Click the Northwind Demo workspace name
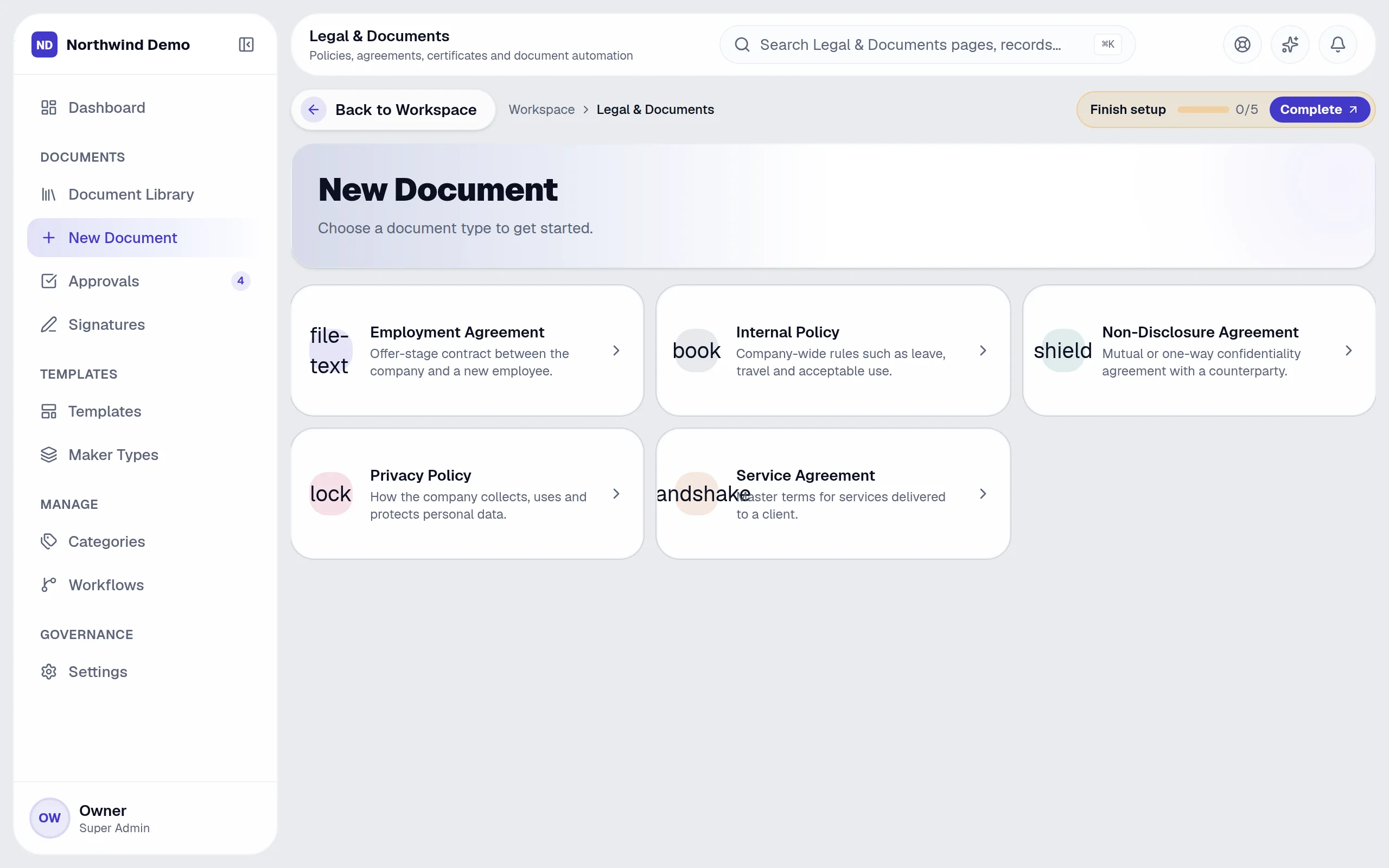1389x868 pixels. click(128, 44)
